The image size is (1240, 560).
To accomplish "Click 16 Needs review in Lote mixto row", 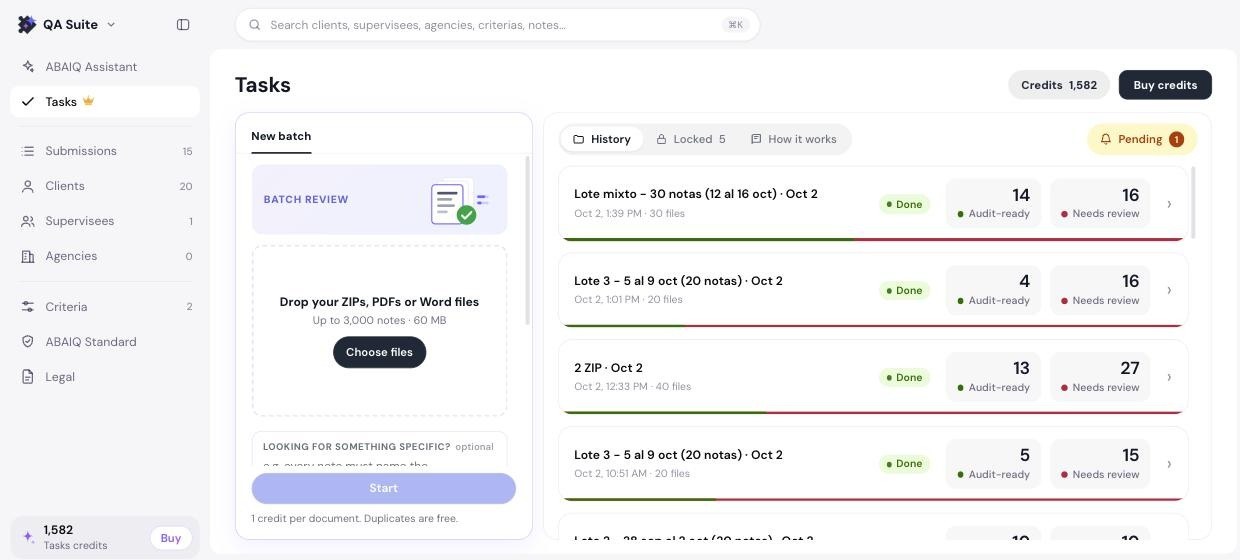I will point(1099,203).
